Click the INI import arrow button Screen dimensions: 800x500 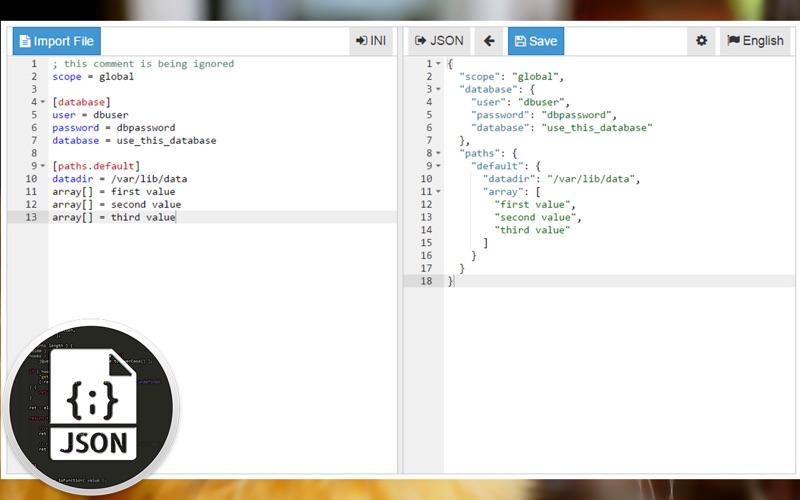[371, 41]
